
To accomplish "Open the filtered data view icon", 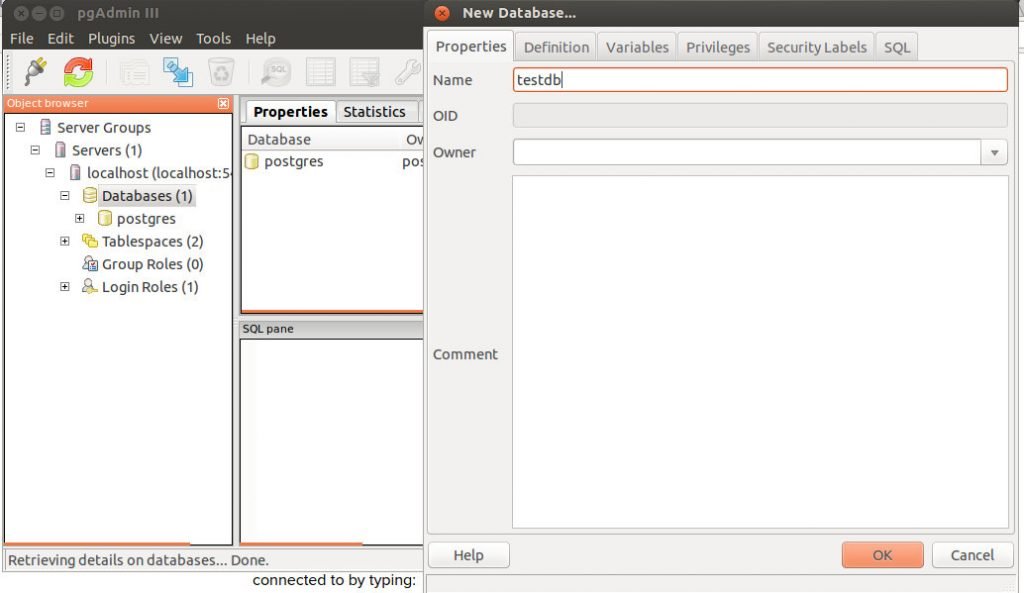I will [363, 72].
